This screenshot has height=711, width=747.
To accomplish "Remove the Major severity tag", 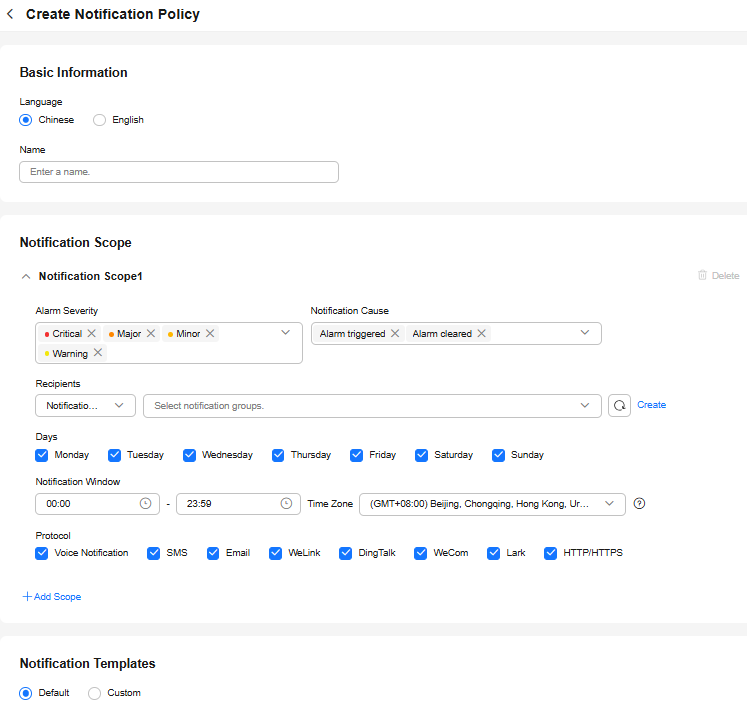I will point(151,334).
